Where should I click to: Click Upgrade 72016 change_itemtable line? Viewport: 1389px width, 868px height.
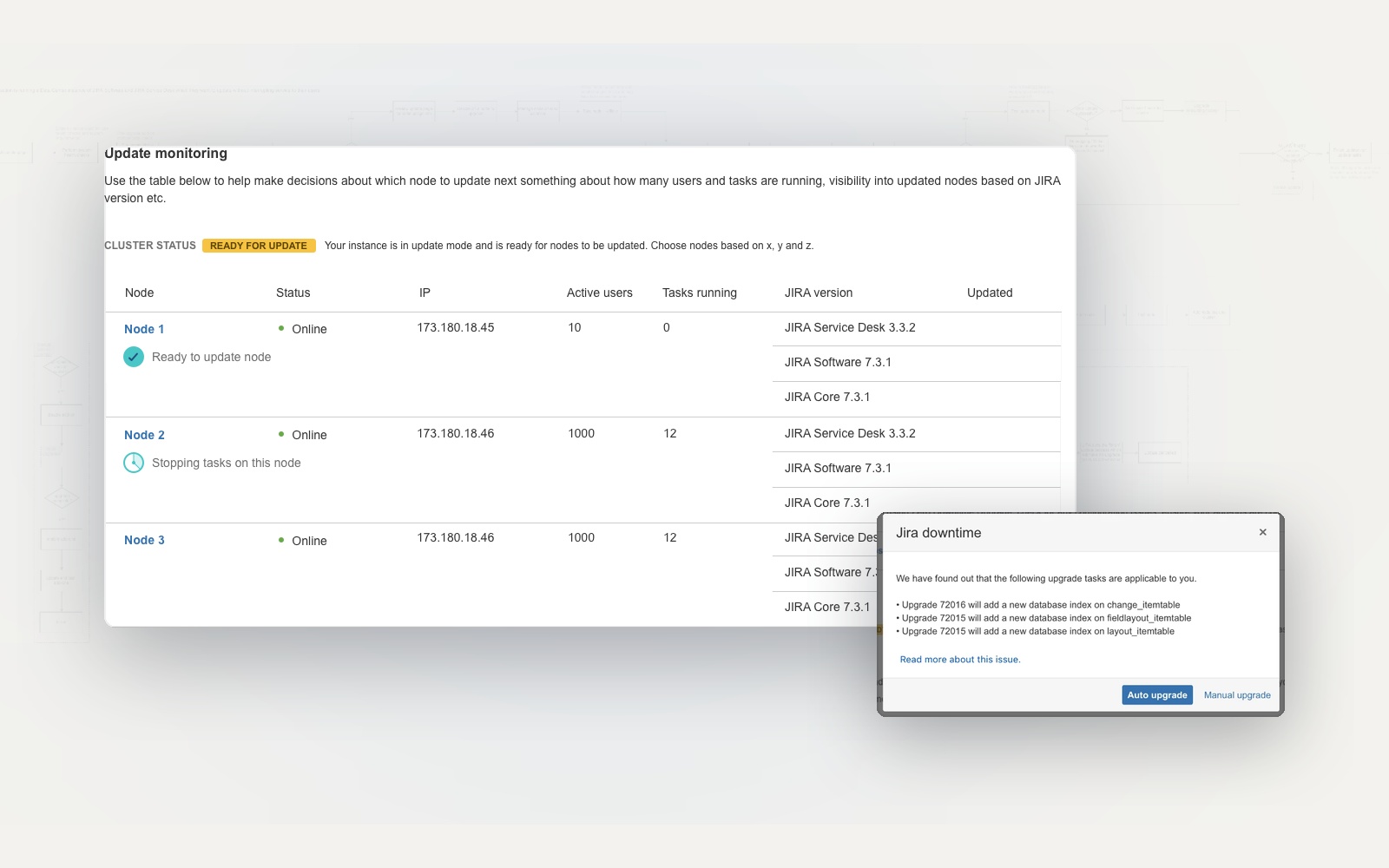1038,605
